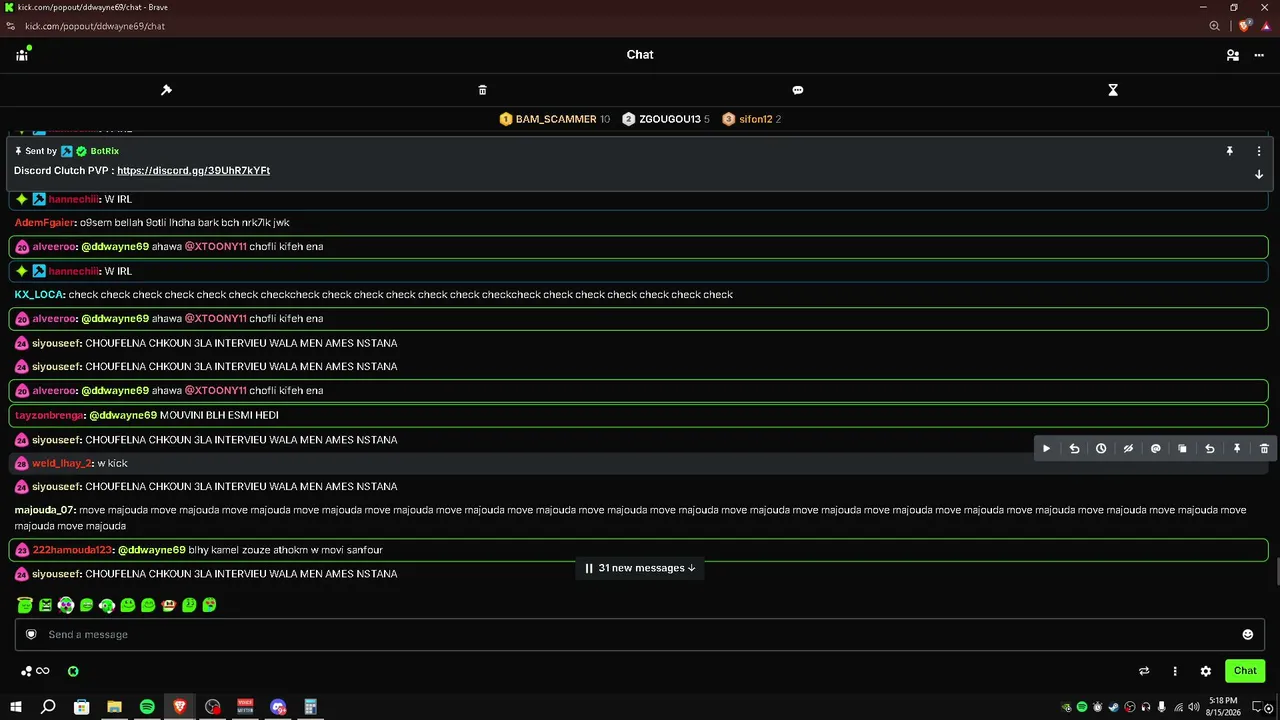Open Discord from the taskbar
Image resolution: width=1280 pixels, height=720 pixels.
coord(278,707)
